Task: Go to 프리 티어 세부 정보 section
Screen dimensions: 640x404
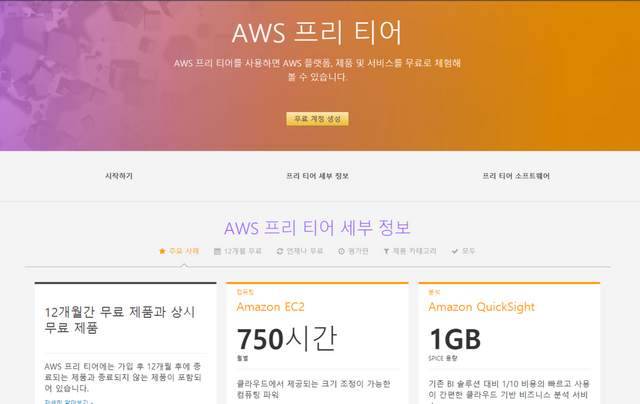Action: tap(317, 176)
